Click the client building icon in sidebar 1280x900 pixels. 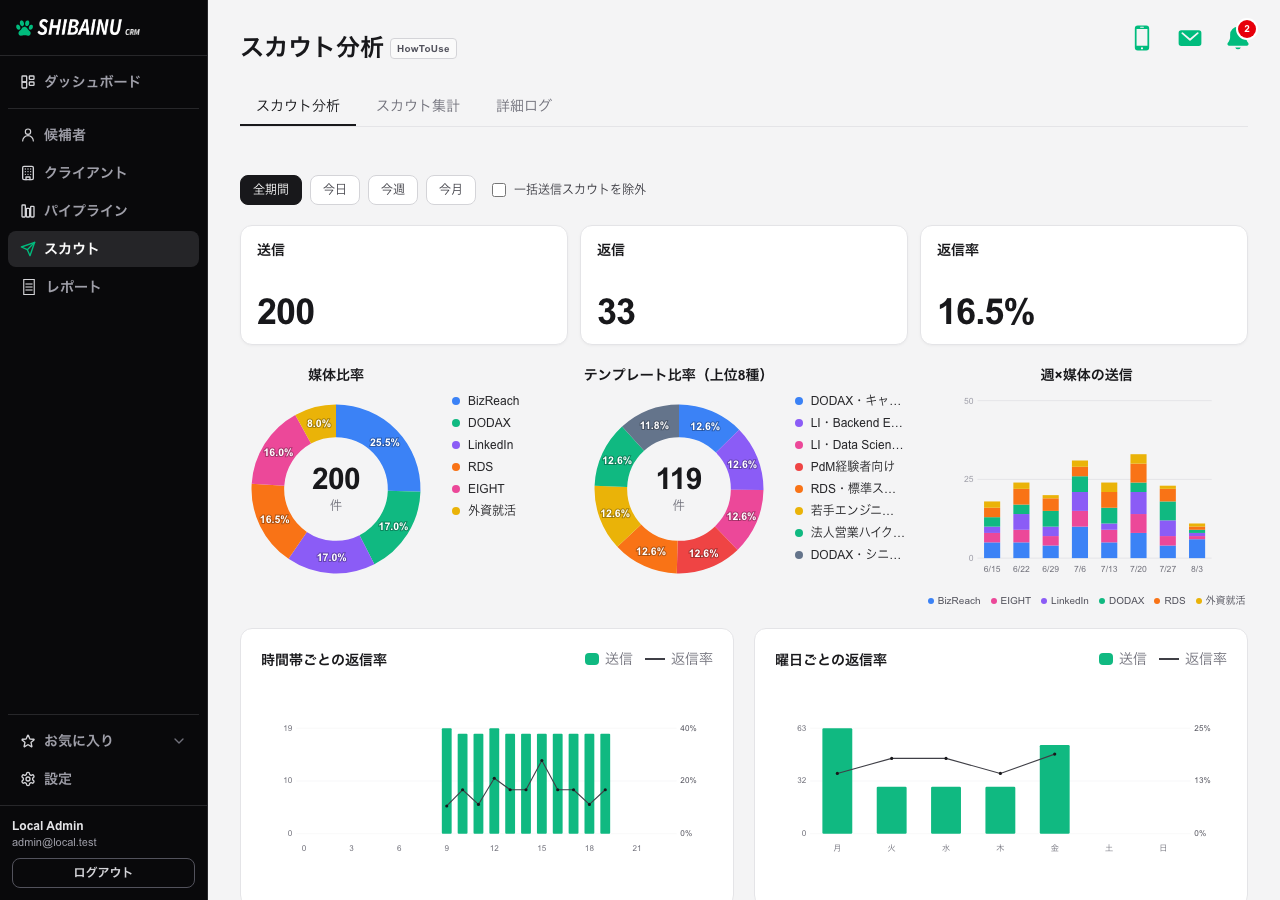pyautogui.click(x=28, y=173)
